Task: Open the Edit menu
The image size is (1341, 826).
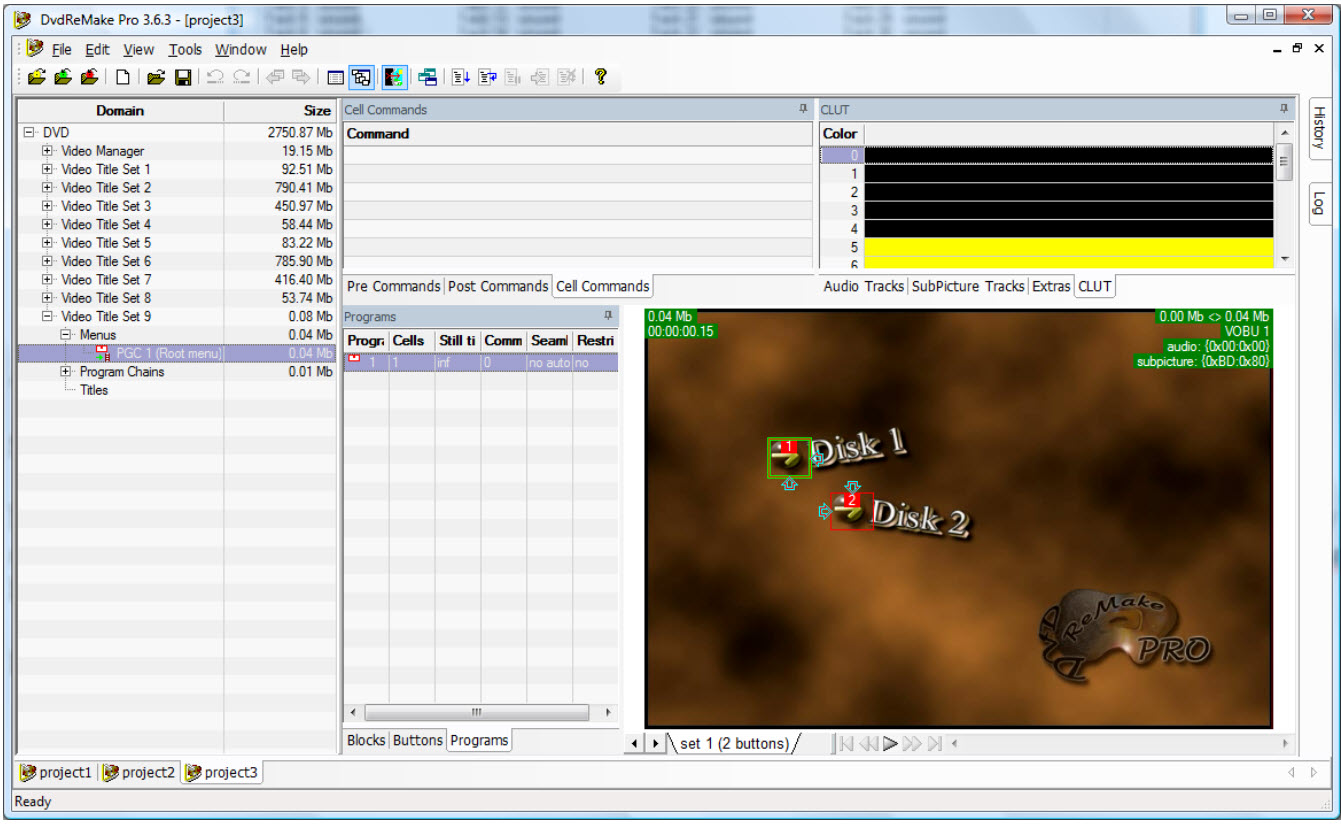Action: [97, 49]
